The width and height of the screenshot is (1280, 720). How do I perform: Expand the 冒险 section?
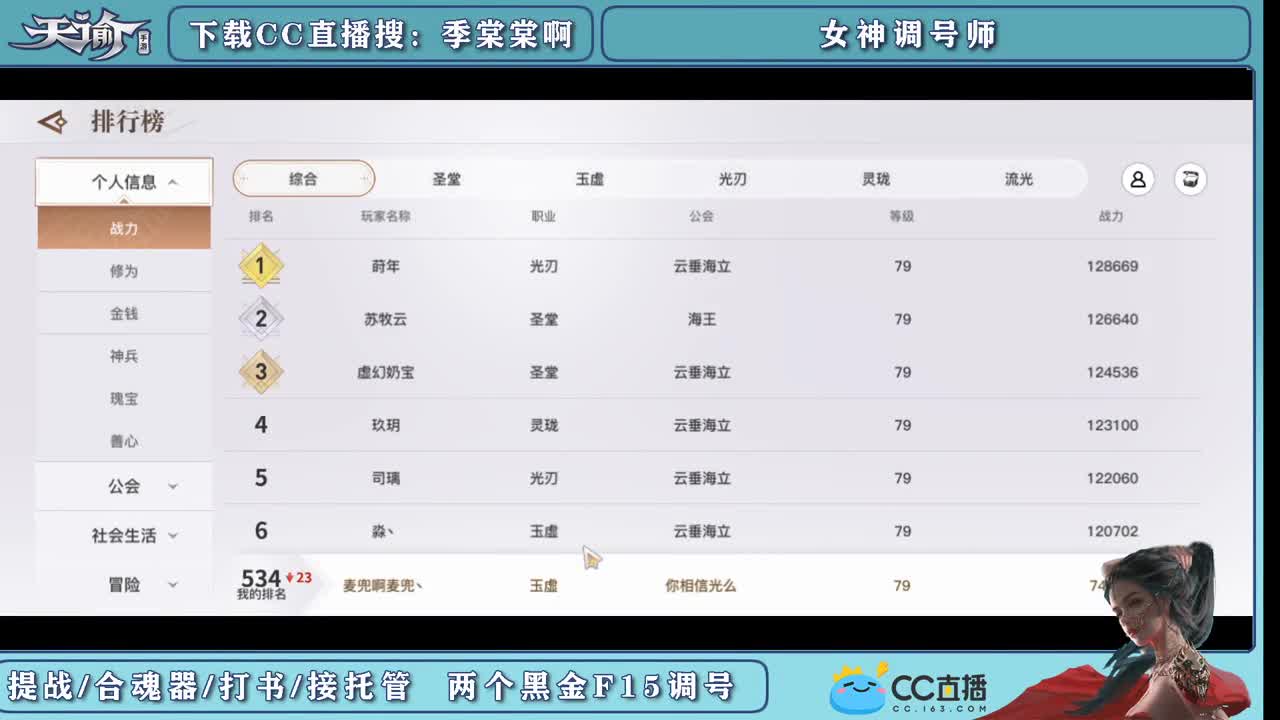[123, 584]
